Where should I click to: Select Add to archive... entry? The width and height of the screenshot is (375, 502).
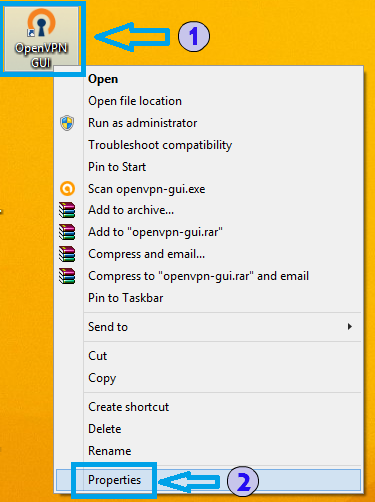tap(208, 210)
